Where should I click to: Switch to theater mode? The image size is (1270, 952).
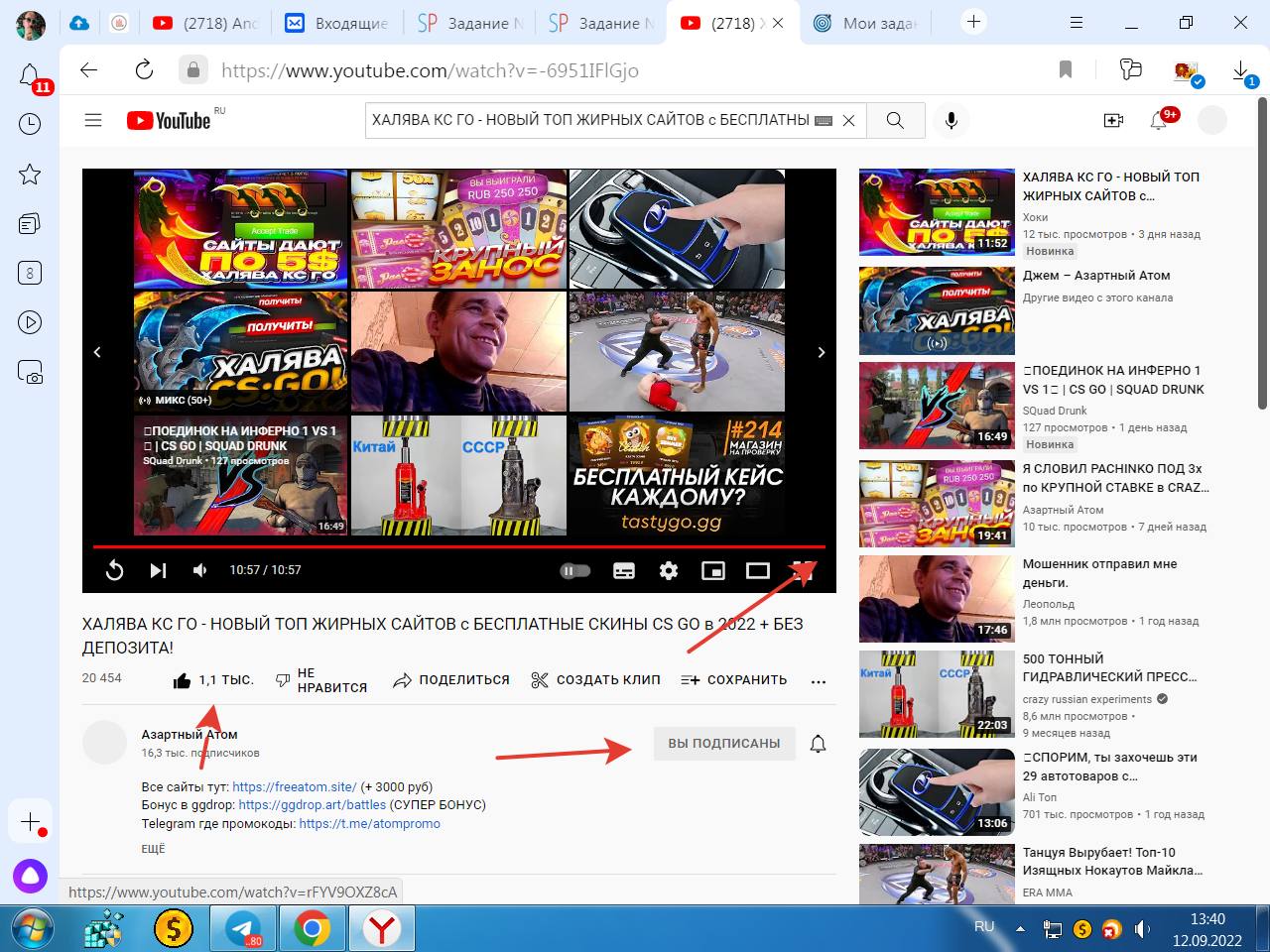758,570
